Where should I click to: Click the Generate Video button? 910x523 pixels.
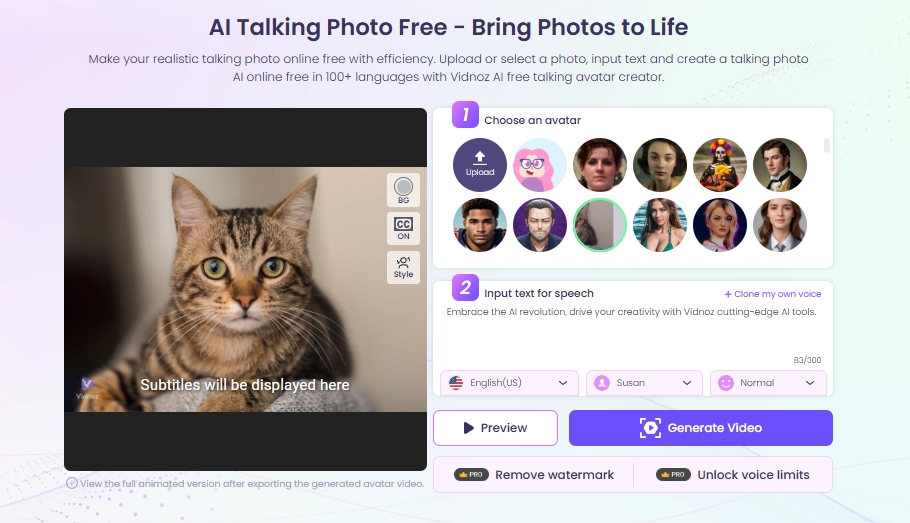pyautogui.click(x=700, y=428)
